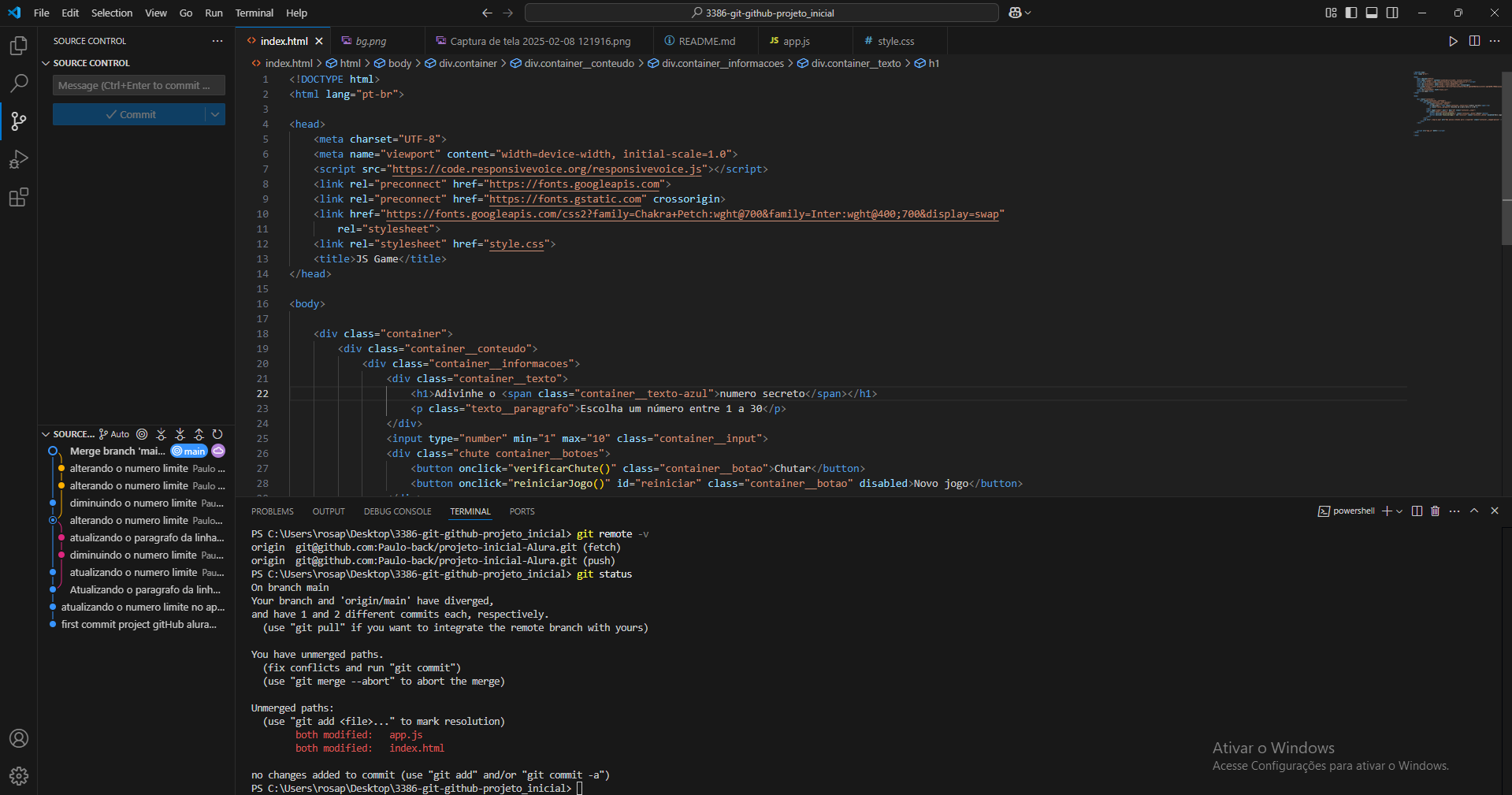Screen dimensions: 1512x795
Task: Collapse the SOURCE CONTROL section
Action: pos(46,63)
